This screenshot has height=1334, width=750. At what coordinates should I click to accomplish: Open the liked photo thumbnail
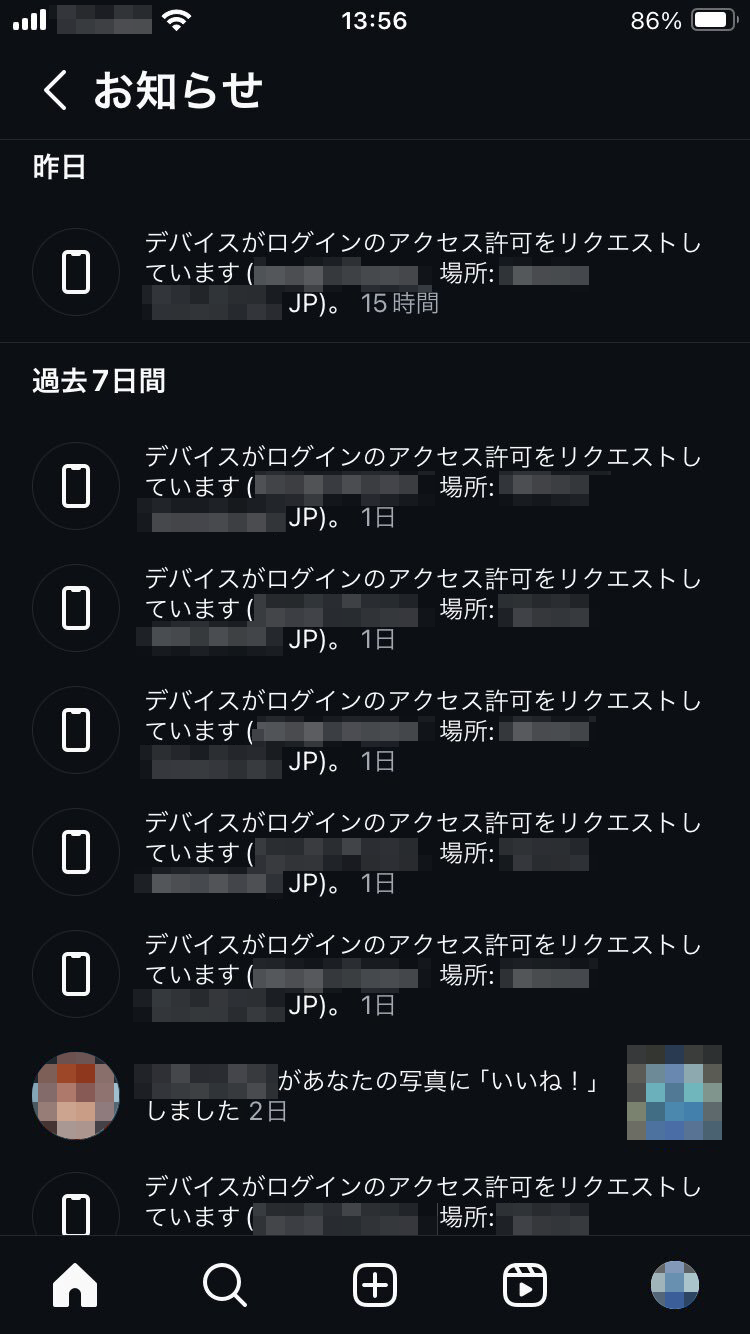tap(674, 1092)
